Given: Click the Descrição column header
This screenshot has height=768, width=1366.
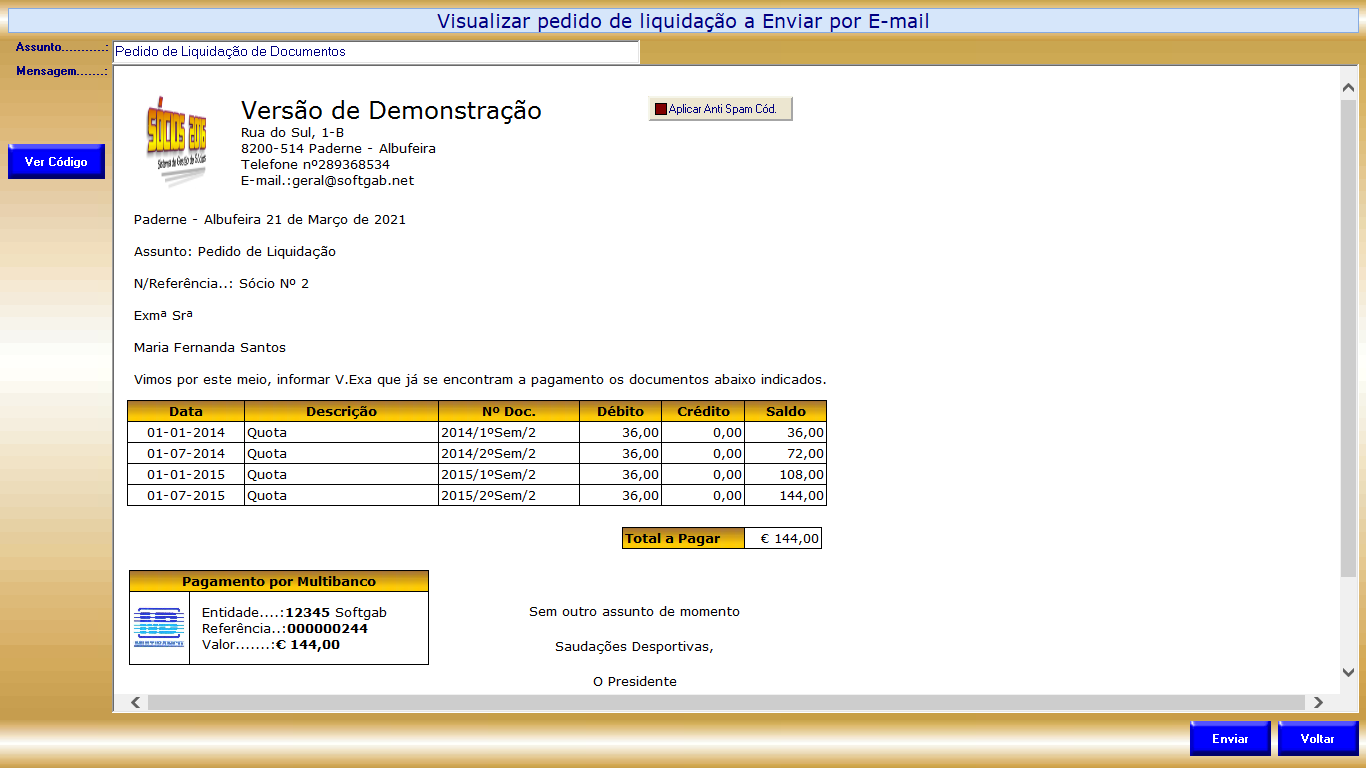Looking at the screenshot, I should [x=341, y=411].
